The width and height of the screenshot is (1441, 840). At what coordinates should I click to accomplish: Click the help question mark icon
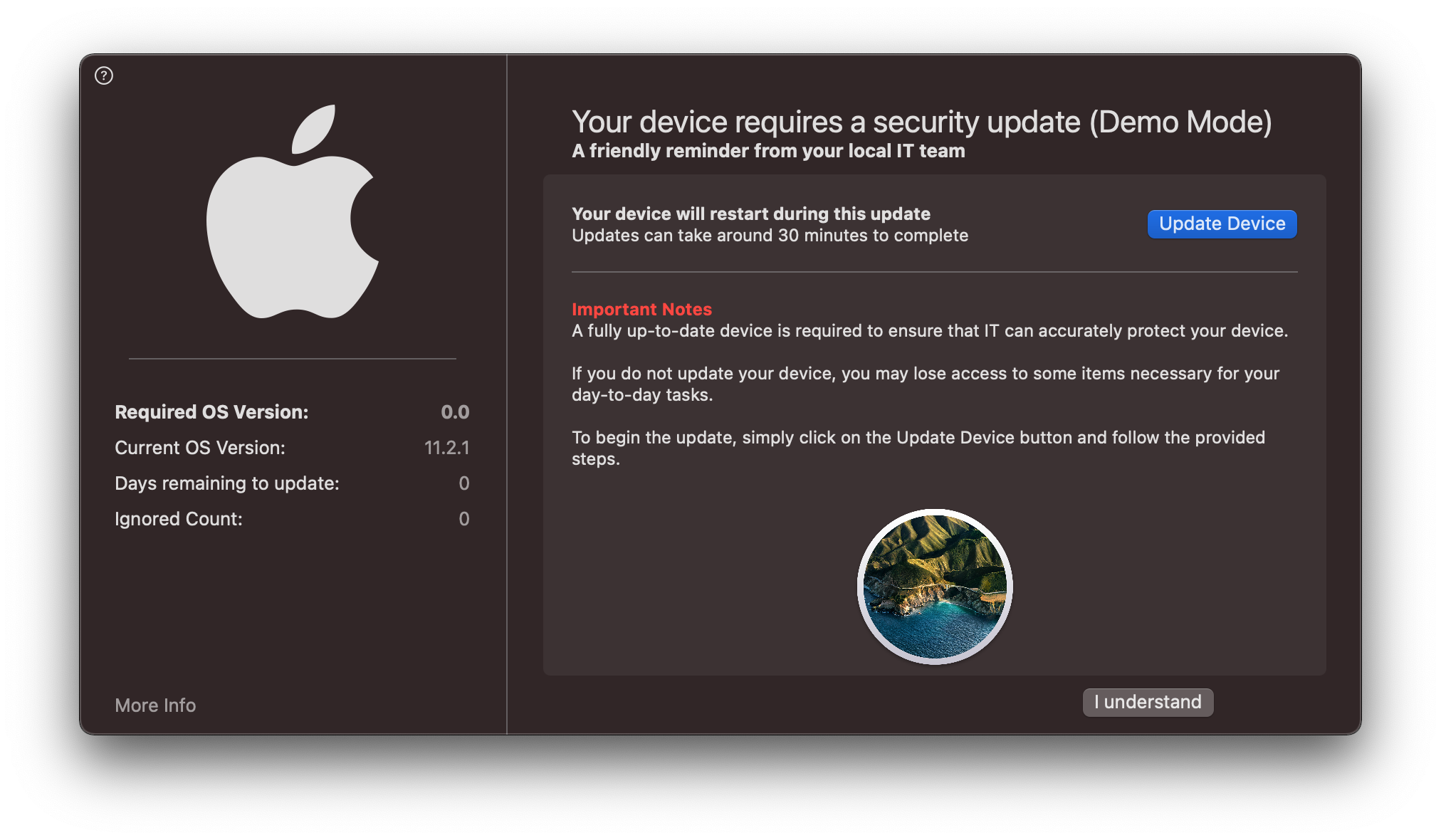point(104,75)
